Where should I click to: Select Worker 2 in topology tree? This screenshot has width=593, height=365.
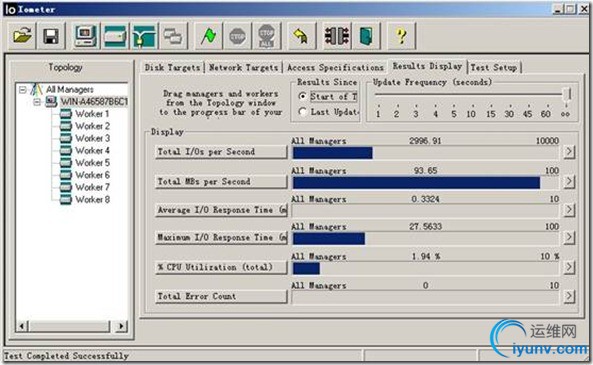click(93, 126)
